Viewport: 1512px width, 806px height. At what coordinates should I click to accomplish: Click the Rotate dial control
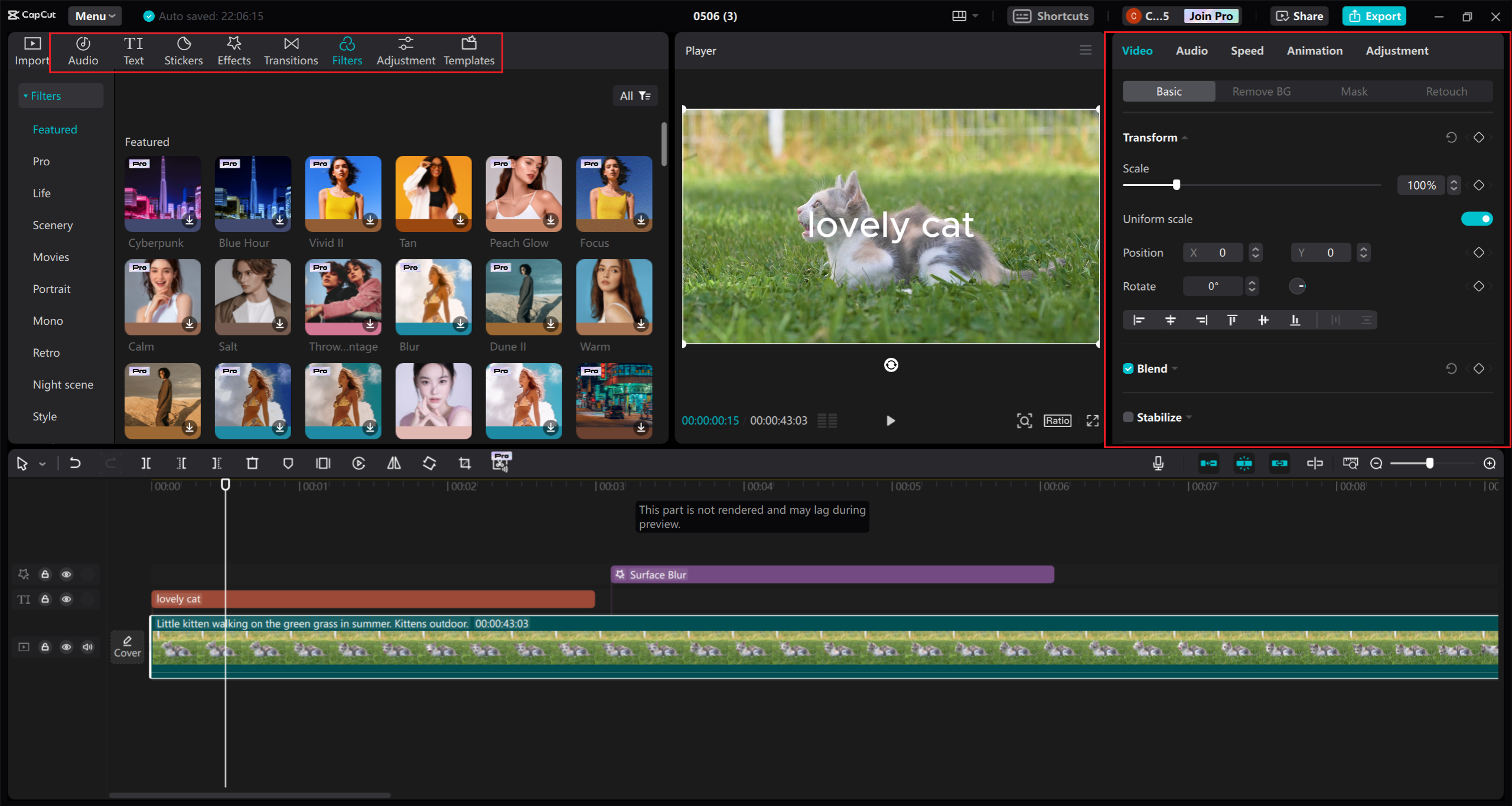[1298, 286]
